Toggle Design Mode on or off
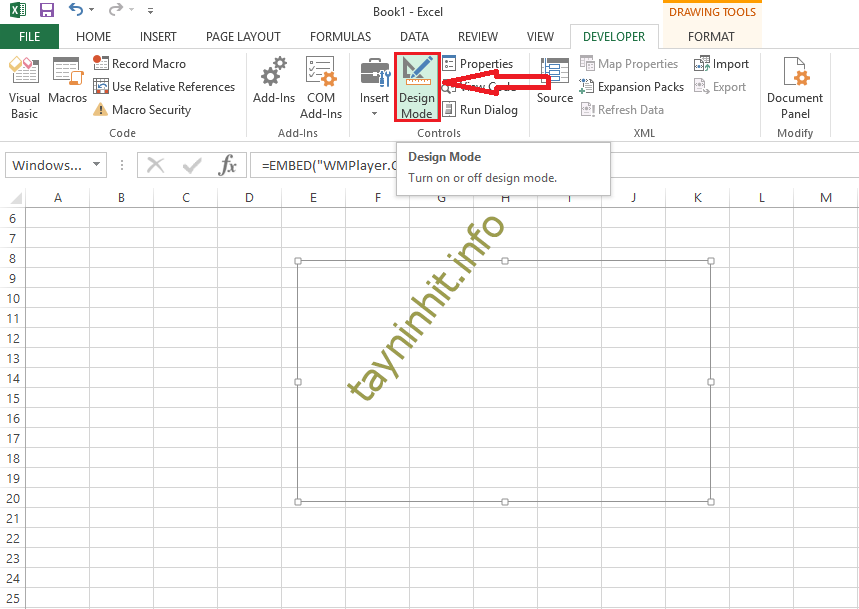The width and height of the screenshot is (859, 609). (417, 87)
